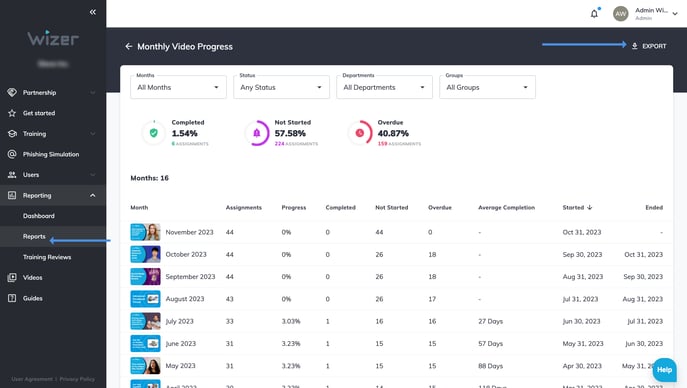Open the All Months dropdown
Image resolution: width=687 pixels, height=388 pixels.
[x=178, y=87]
